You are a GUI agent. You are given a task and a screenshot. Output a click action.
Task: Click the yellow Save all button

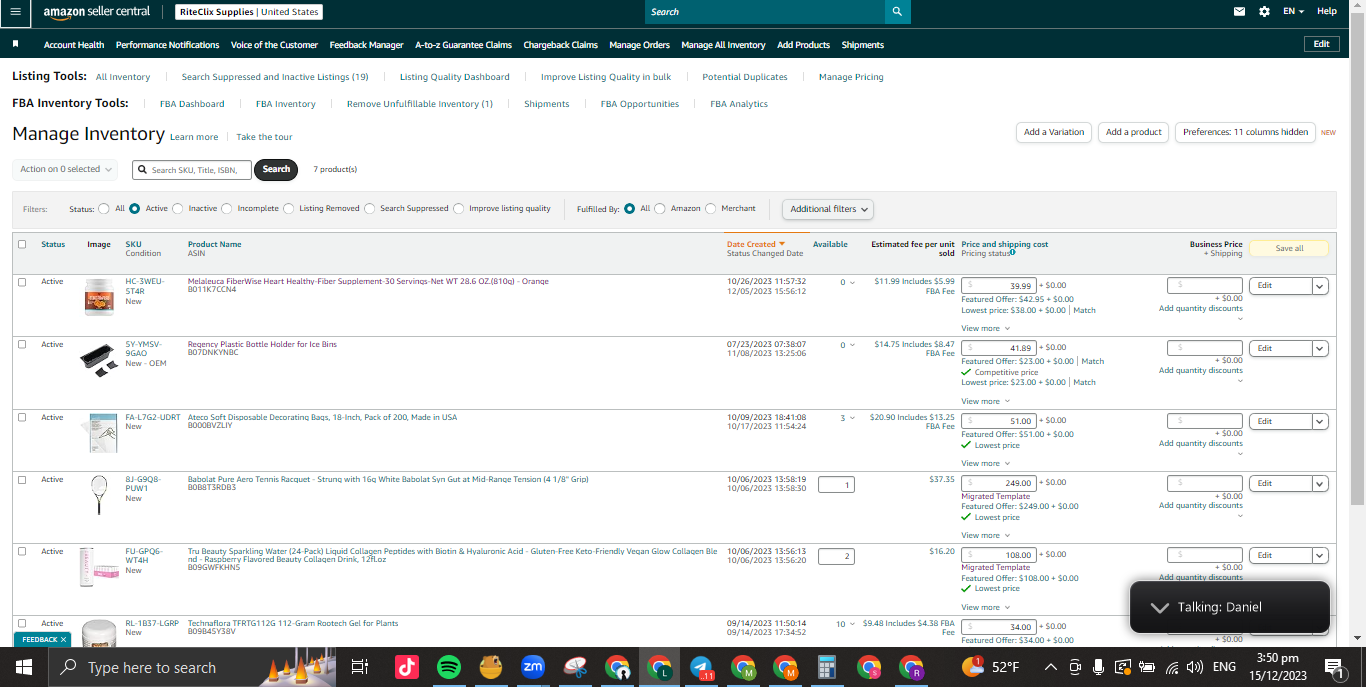tap(1289, 248)
